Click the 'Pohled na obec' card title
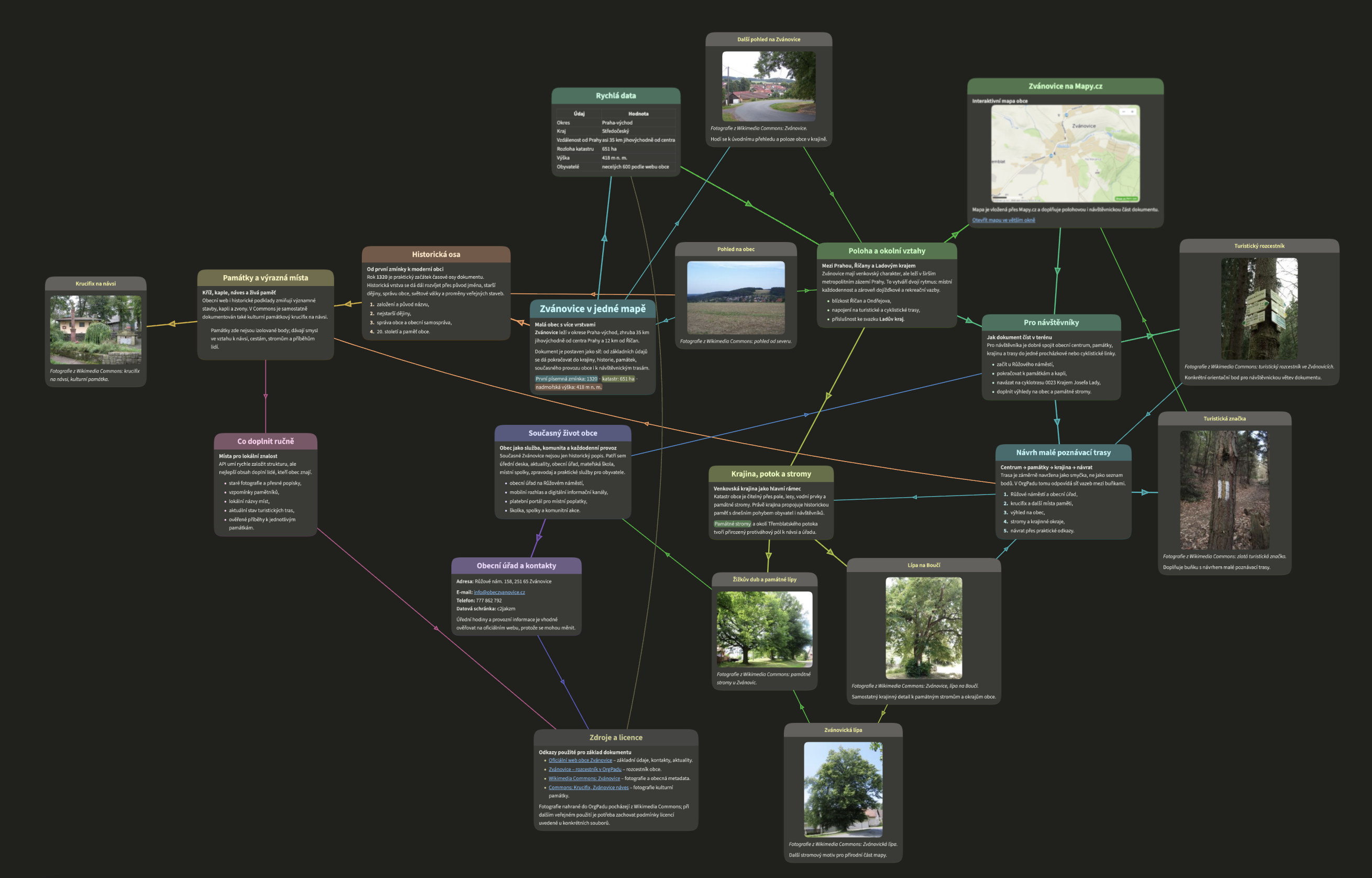The height and width of the screenshot is (878, 1372). (736, 250)
